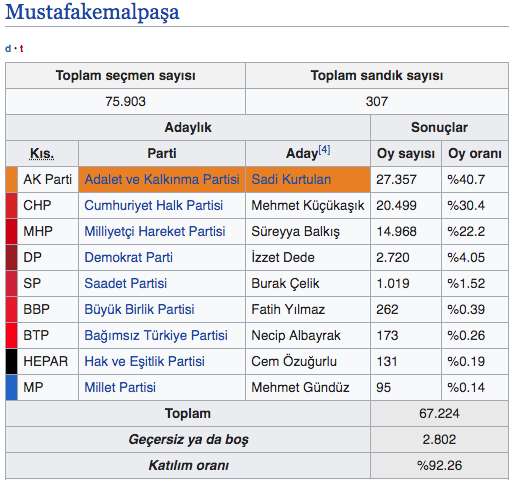Click the 'Katılım oranı' row label
This screenshot has height=480, width=509.
[x=188, y=465]
